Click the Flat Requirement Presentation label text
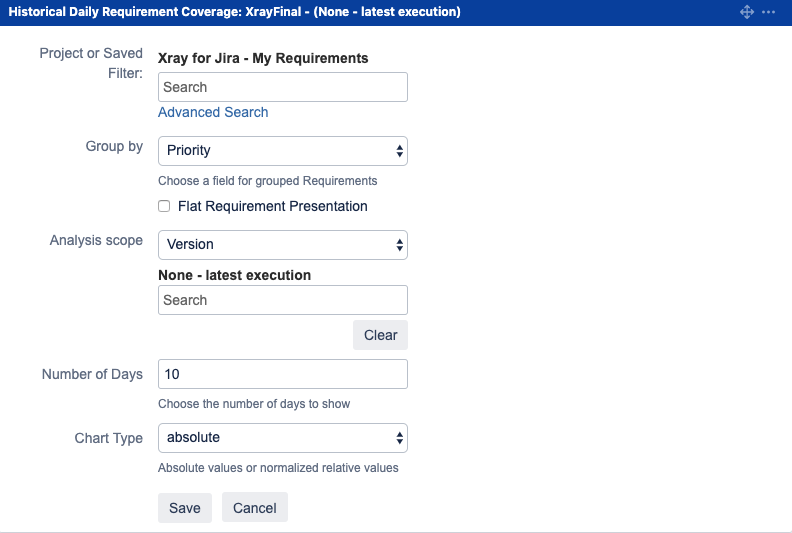792x533 pixels. click(x=273, y=206)
